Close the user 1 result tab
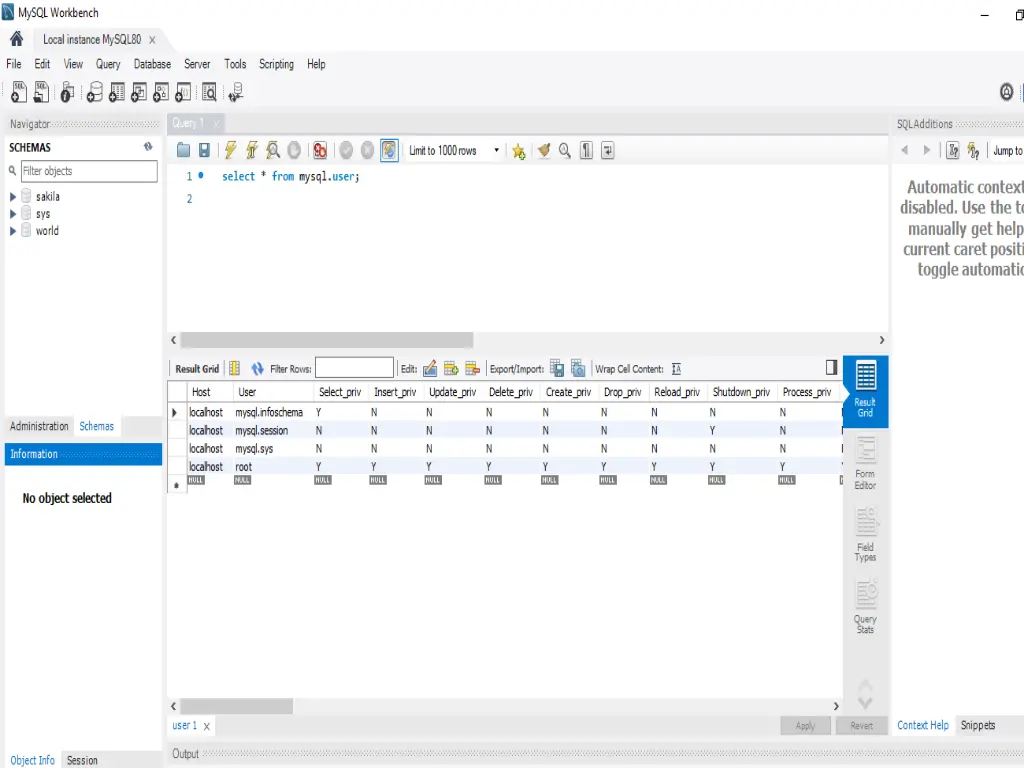Image resolution: width=1024 pixels, height=768 pixels. pyautogui.click(x=206, y=726)
